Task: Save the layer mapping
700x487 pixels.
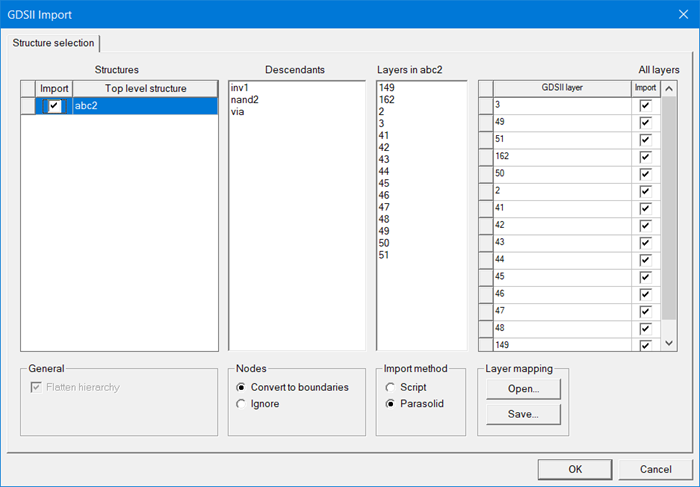Action: 523,414
